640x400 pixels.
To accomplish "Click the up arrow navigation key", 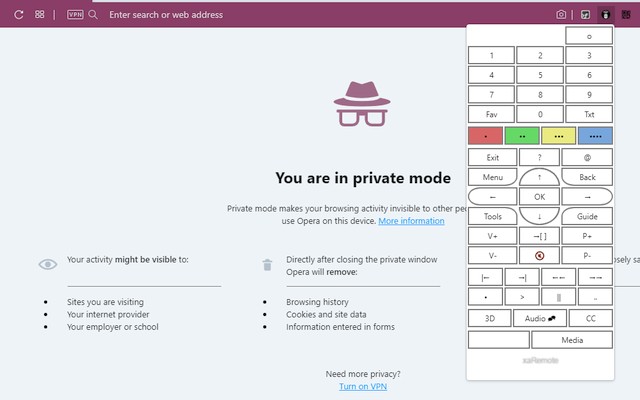I will 539,177.
